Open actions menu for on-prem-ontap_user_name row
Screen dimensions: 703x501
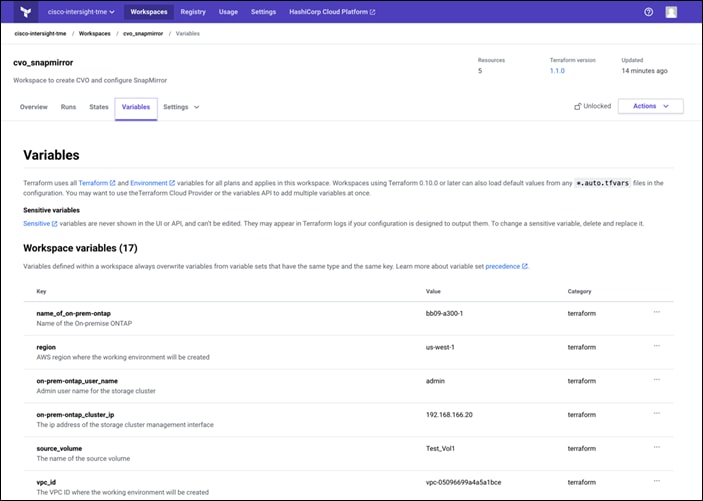(x=657, y=379)
